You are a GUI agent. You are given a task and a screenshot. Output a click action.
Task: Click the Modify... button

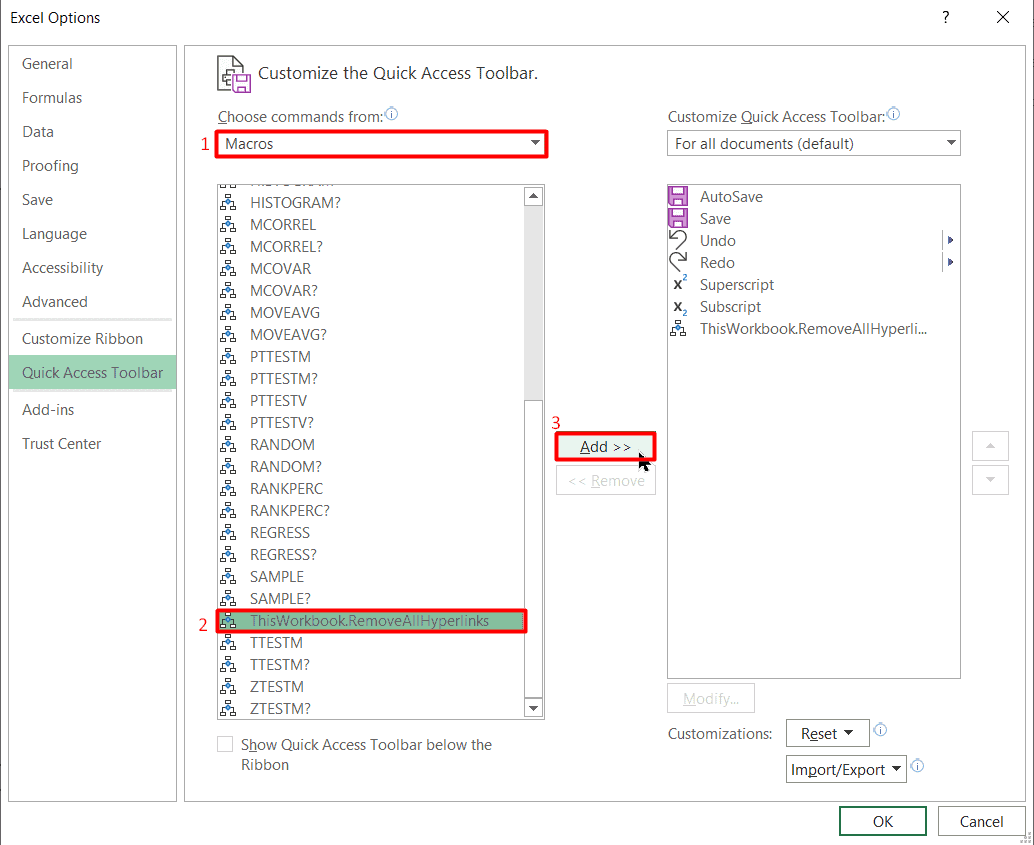click(x=711, y=699)
